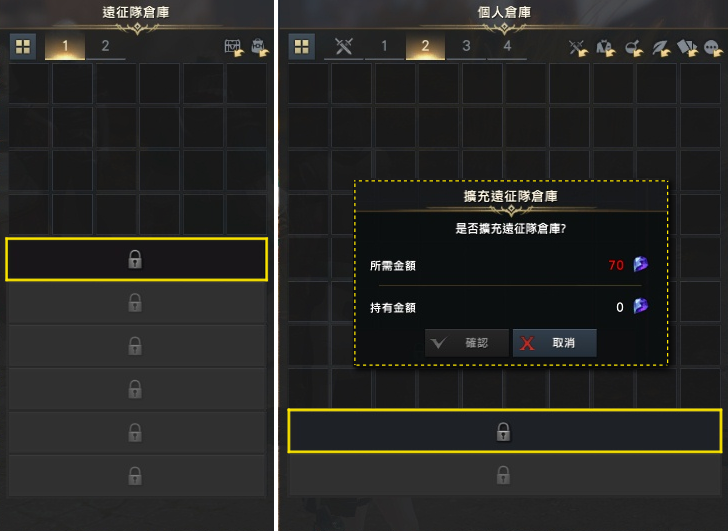Click the crossed swords move icon in 個人倉庫
Image resolution: width=728 pixels, height=531 pixels.
pos(578,47)
